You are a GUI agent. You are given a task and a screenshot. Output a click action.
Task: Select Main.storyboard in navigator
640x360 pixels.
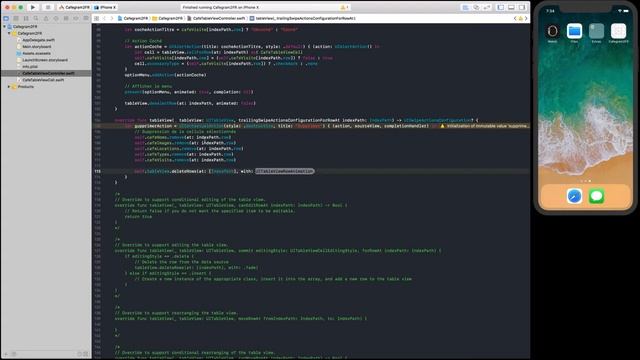pyautogui.click(x=36, y=47)
